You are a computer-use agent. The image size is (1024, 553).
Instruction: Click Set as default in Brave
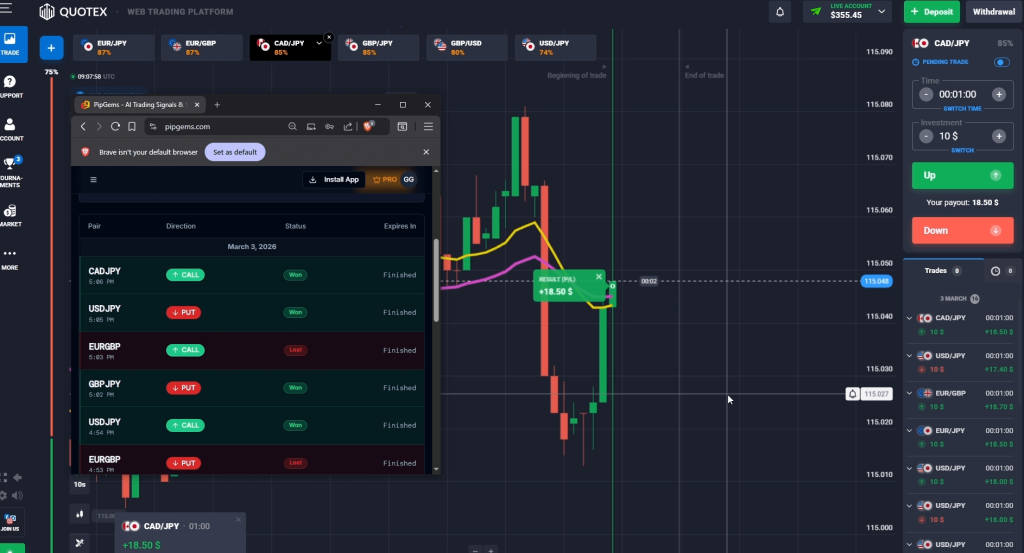point(235,152)
